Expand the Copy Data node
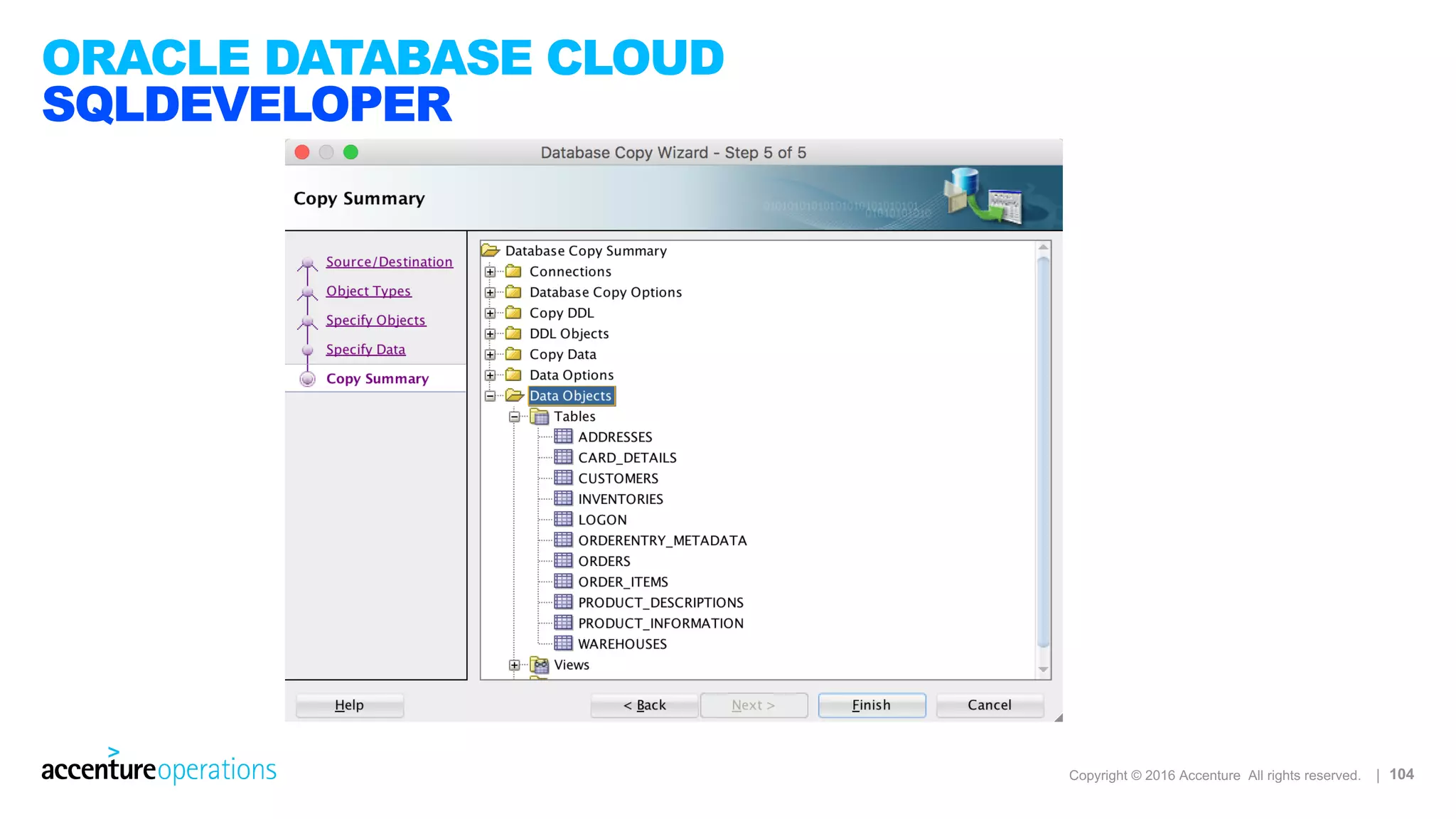 click(x=490, y=354)
